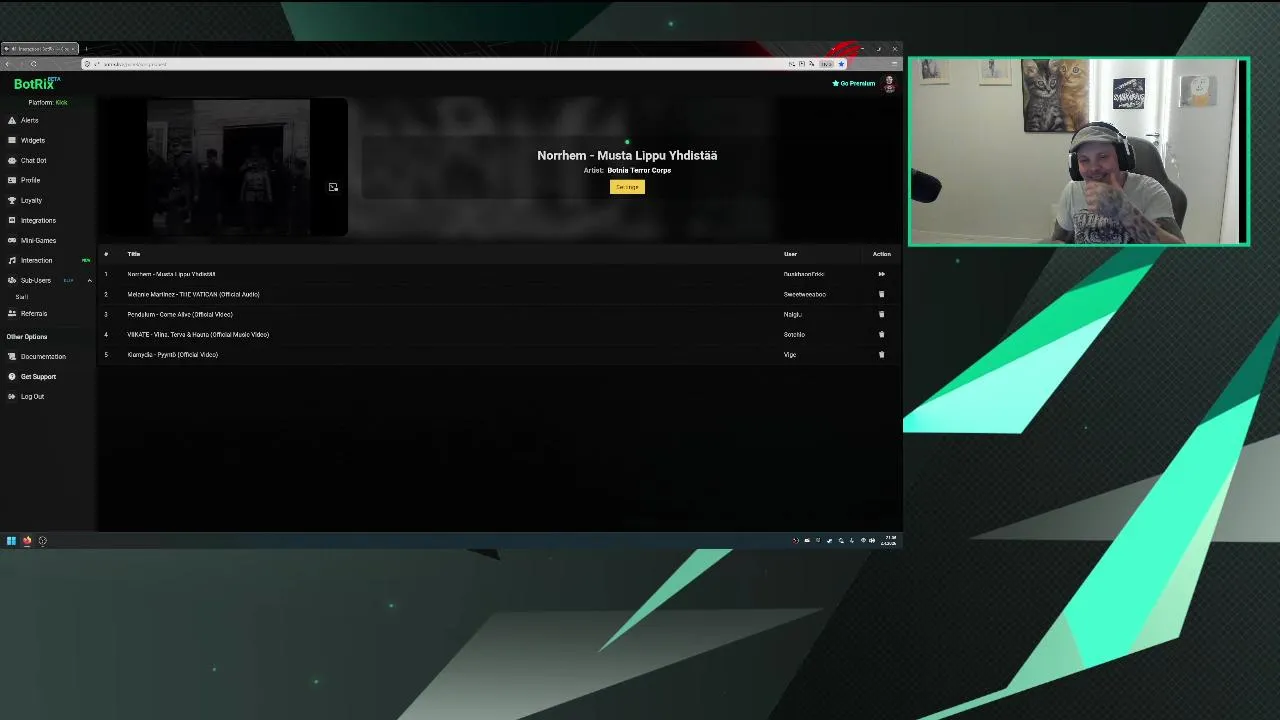
Task: Click the BotRix logo
Action: (x=36, y=84)
